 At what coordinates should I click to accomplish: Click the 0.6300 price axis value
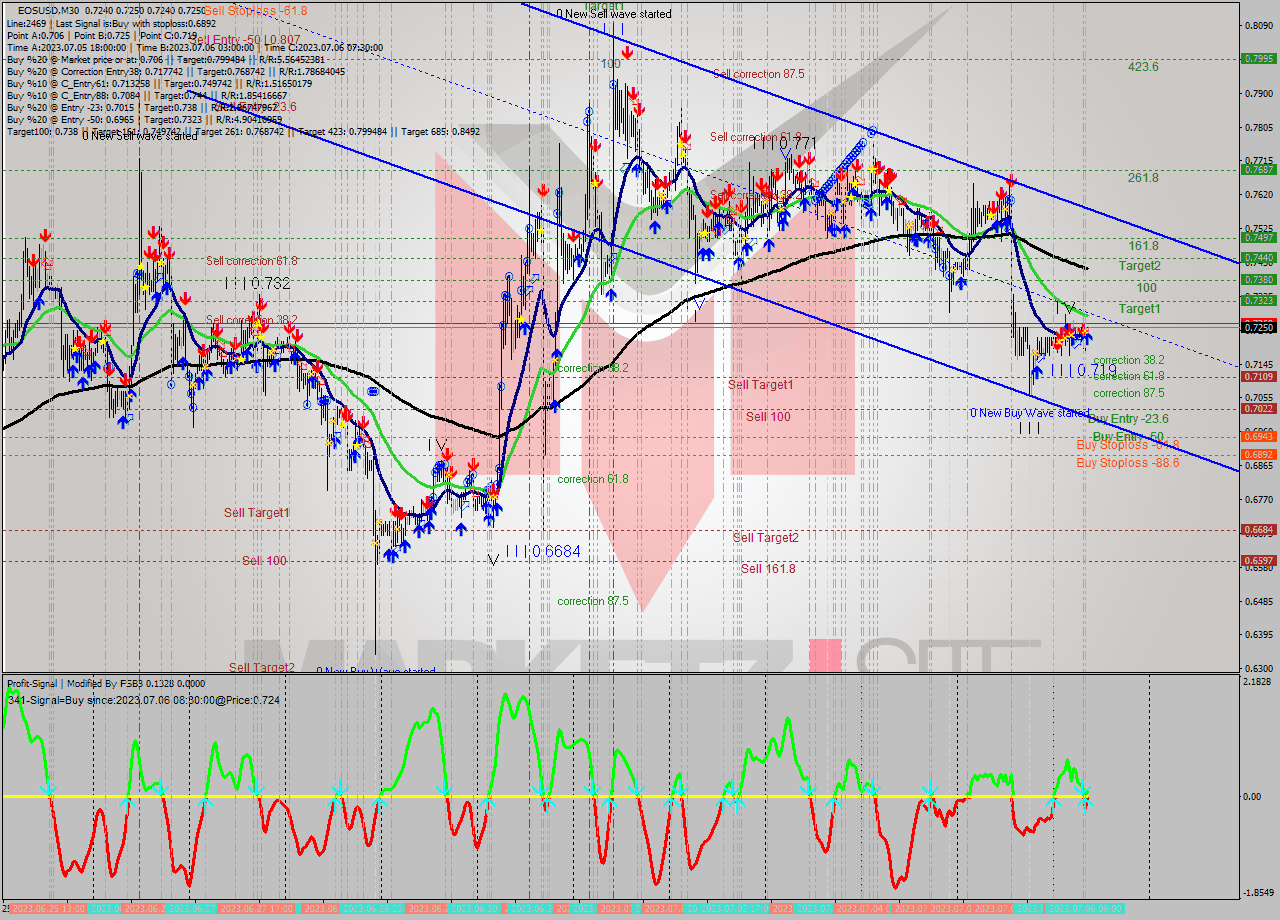[x=1257, y=668]
